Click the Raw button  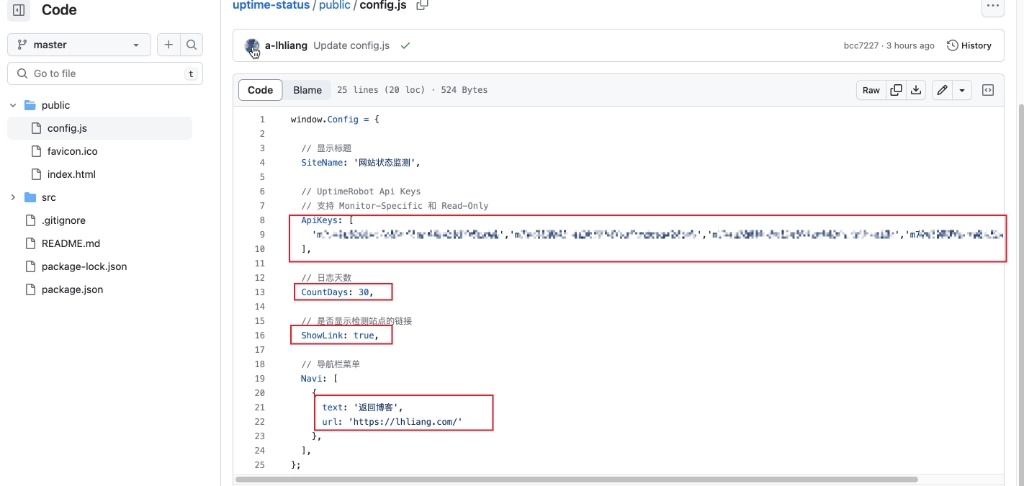coord(871,90)
